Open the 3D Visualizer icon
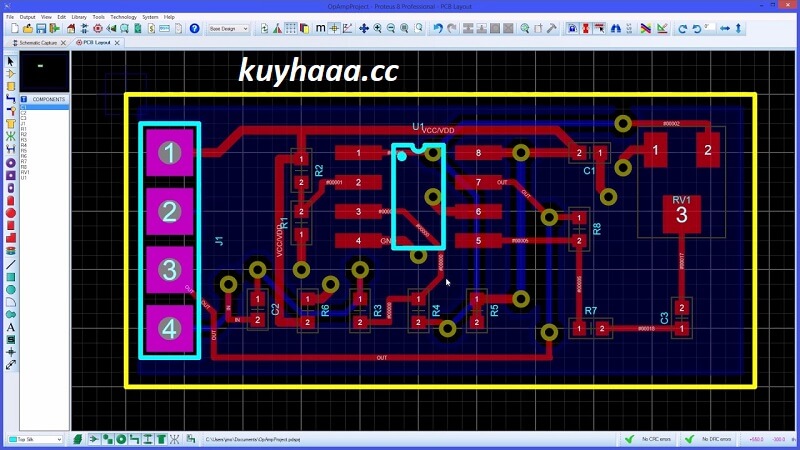Image resolution: width=800 pixels, height=450 pixels. point(111,29)
